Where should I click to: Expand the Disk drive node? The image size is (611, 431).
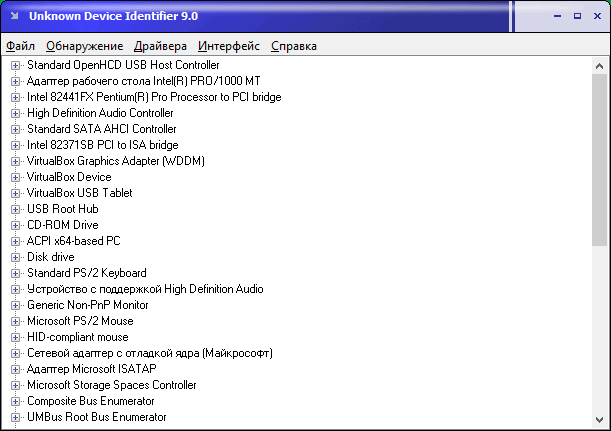pyautogui.click(x=15, y=257)
